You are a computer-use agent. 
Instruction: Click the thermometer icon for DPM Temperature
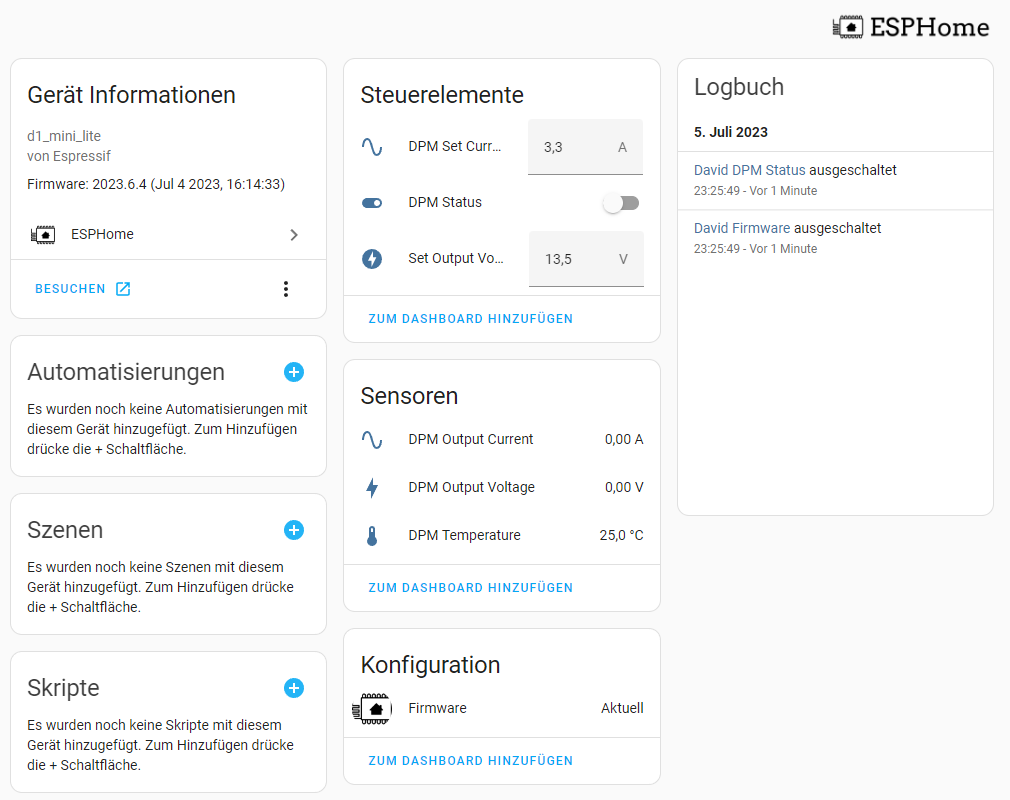pos(372,535)
